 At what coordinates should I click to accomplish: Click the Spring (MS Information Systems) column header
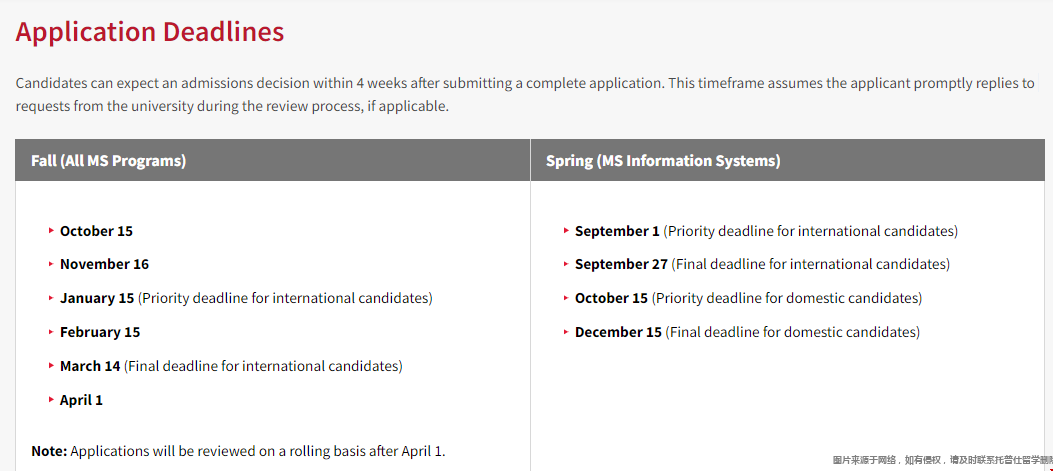click(788, 161)
